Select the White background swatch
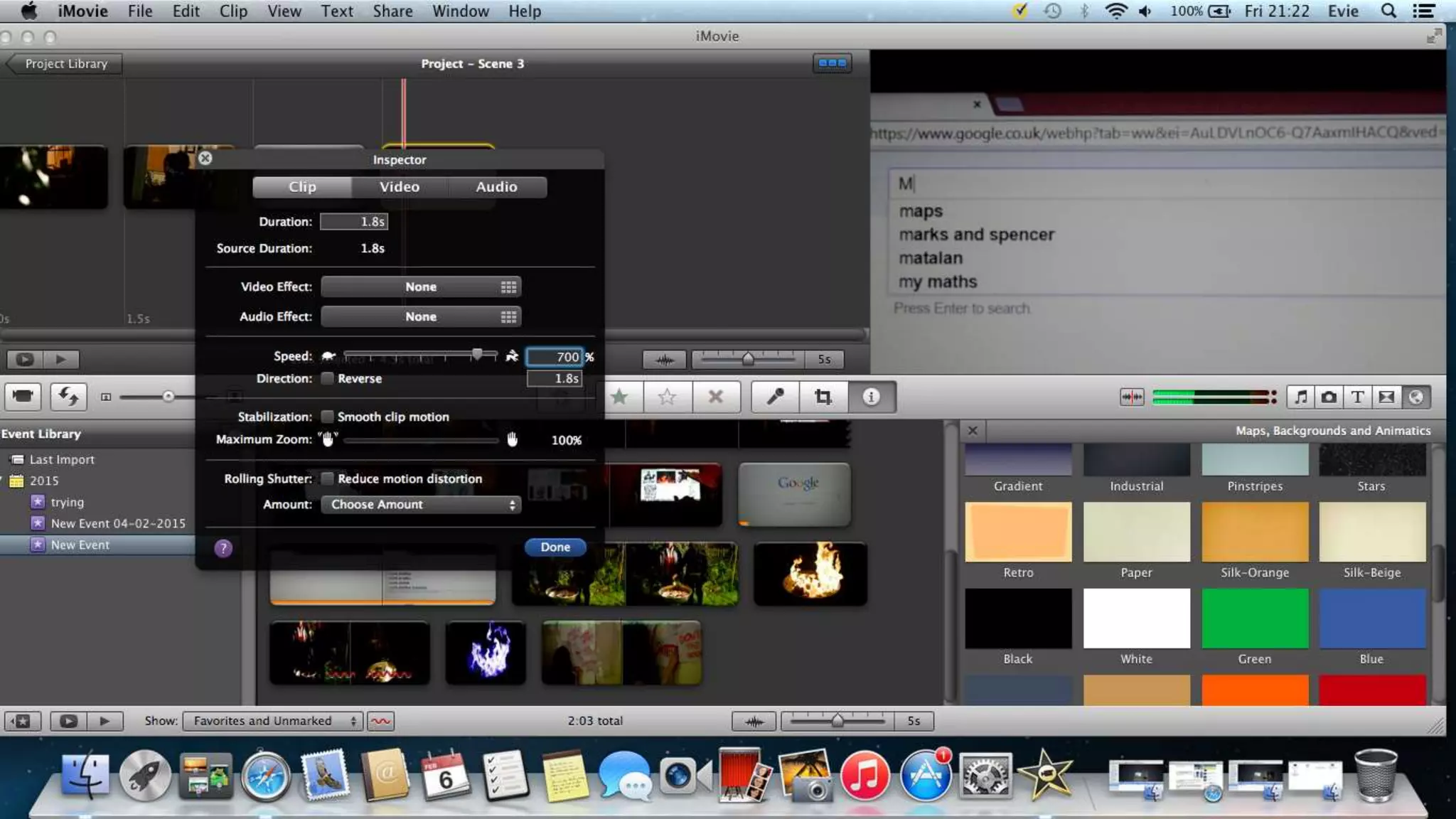Screen dimensions: 1456x819 click(1136, 618)
